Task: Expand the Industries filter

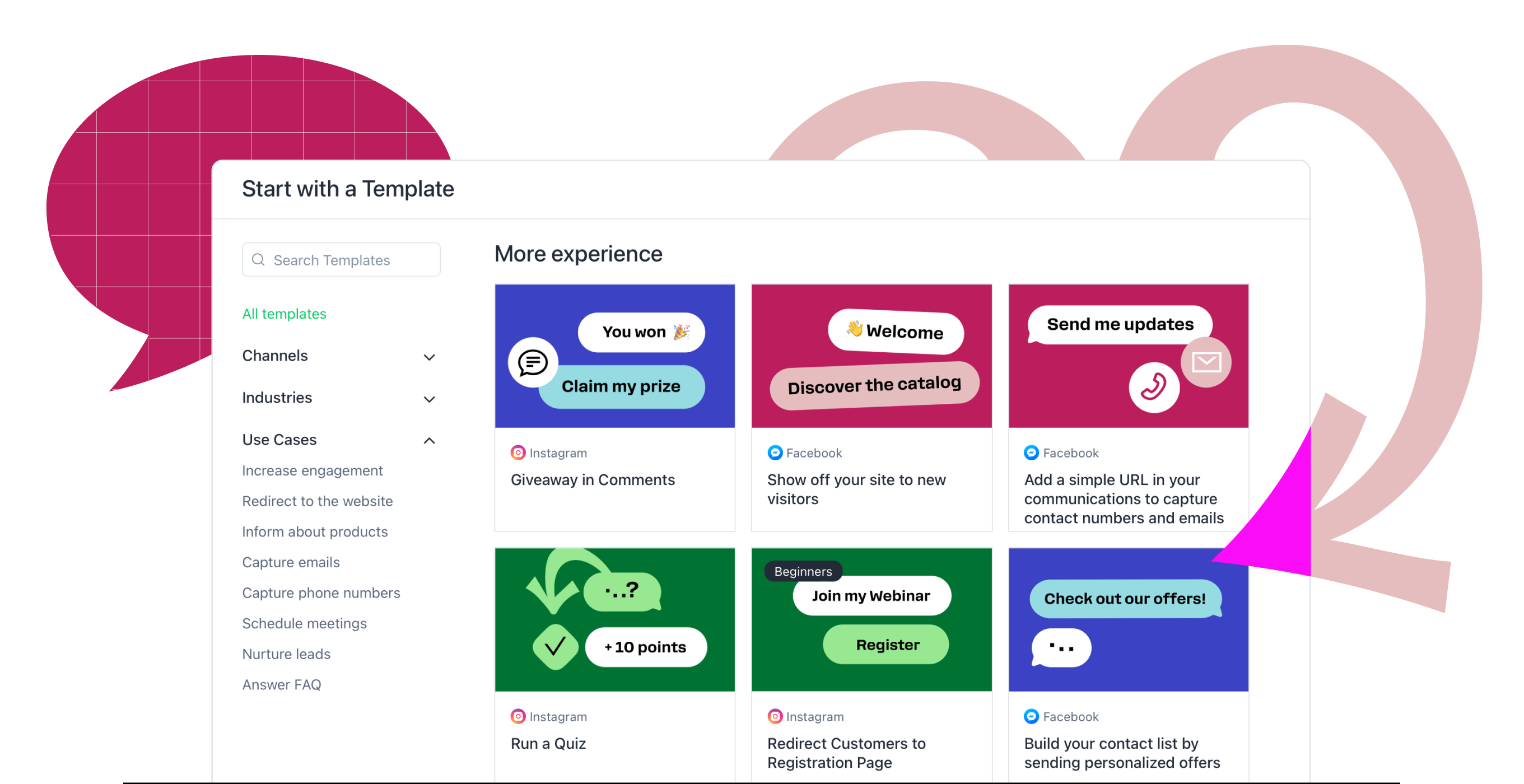Action: pyautogui.click(x=430, y=399)
